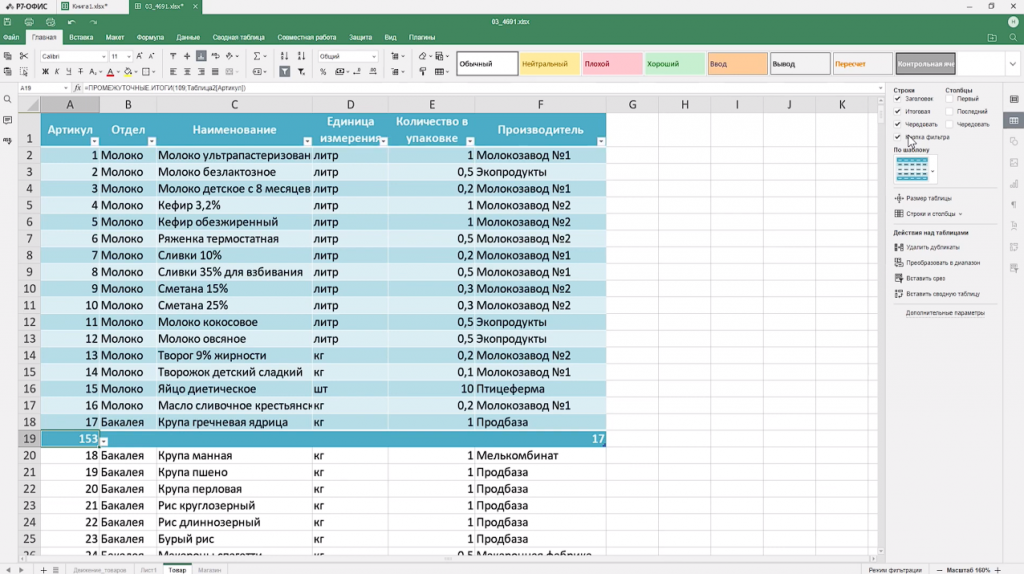This screenshot has width=1024, height=574.
Task: Click the Вставить срез option
Action: 920,278
